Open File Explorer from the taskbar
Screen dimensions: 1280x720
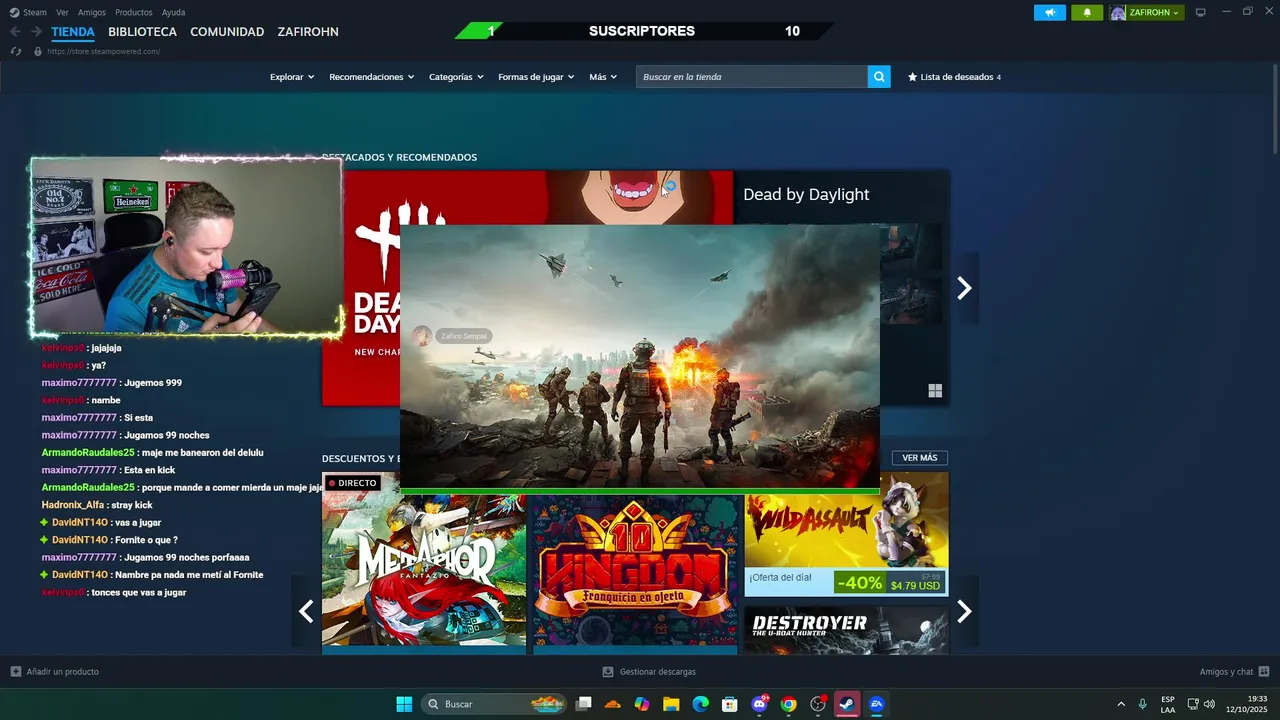tap(671, 704)
